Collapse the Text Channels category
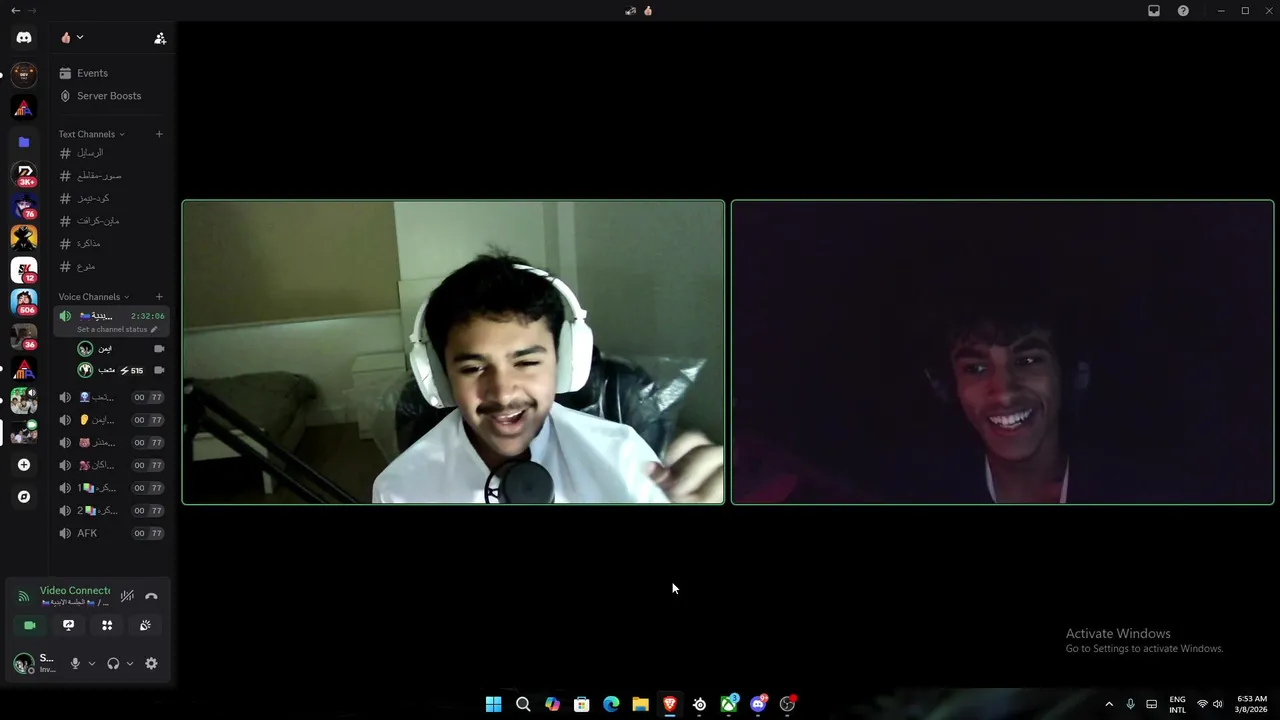 (x=91, y=134)
